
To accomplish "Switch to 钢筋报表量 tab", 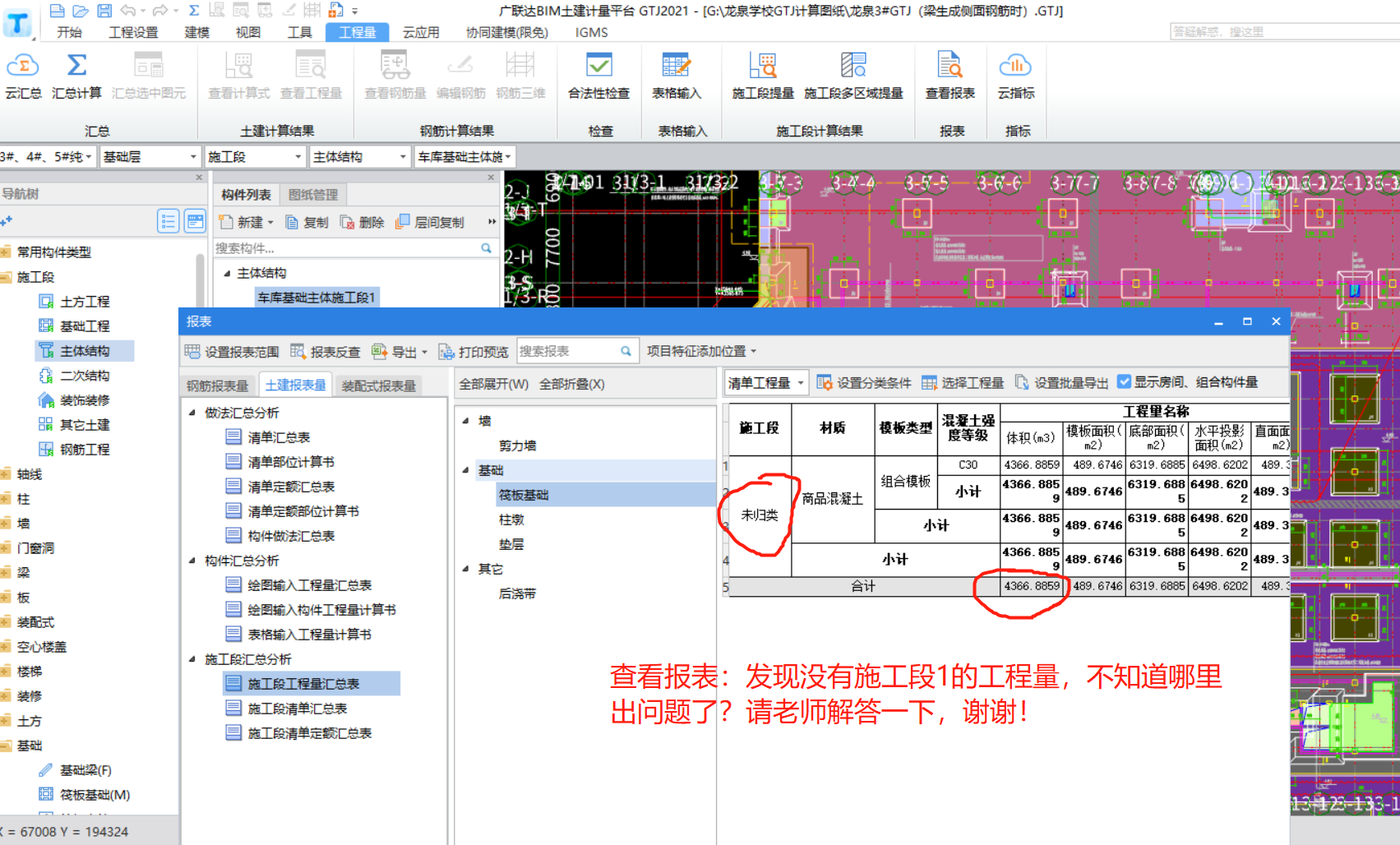I will tap(217, 386).
